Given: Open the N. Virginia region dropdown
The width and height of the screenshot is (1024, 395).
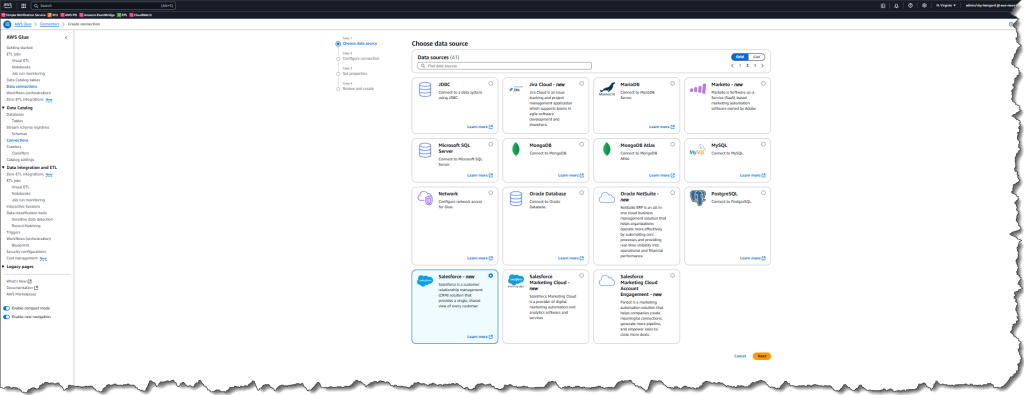Looking at the screenshot, I should [x=946, y=5].
